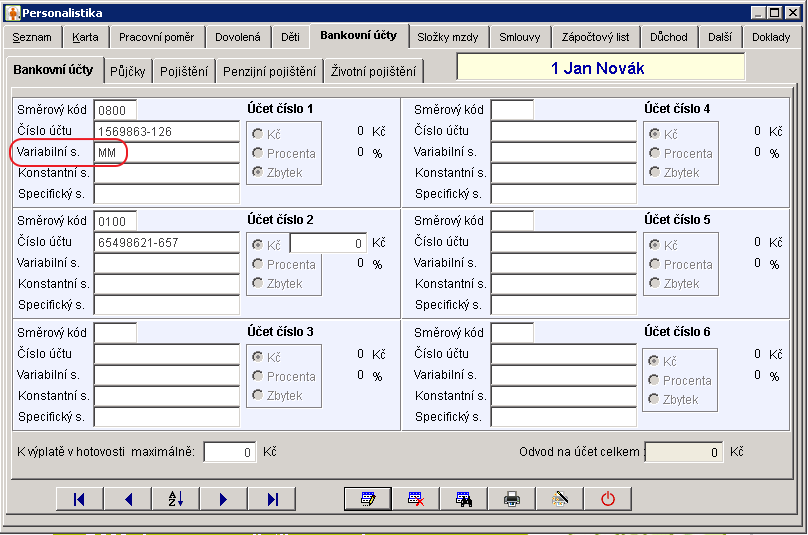
Task: Click Účet číslo 3 heading
Action: (280, 331)
